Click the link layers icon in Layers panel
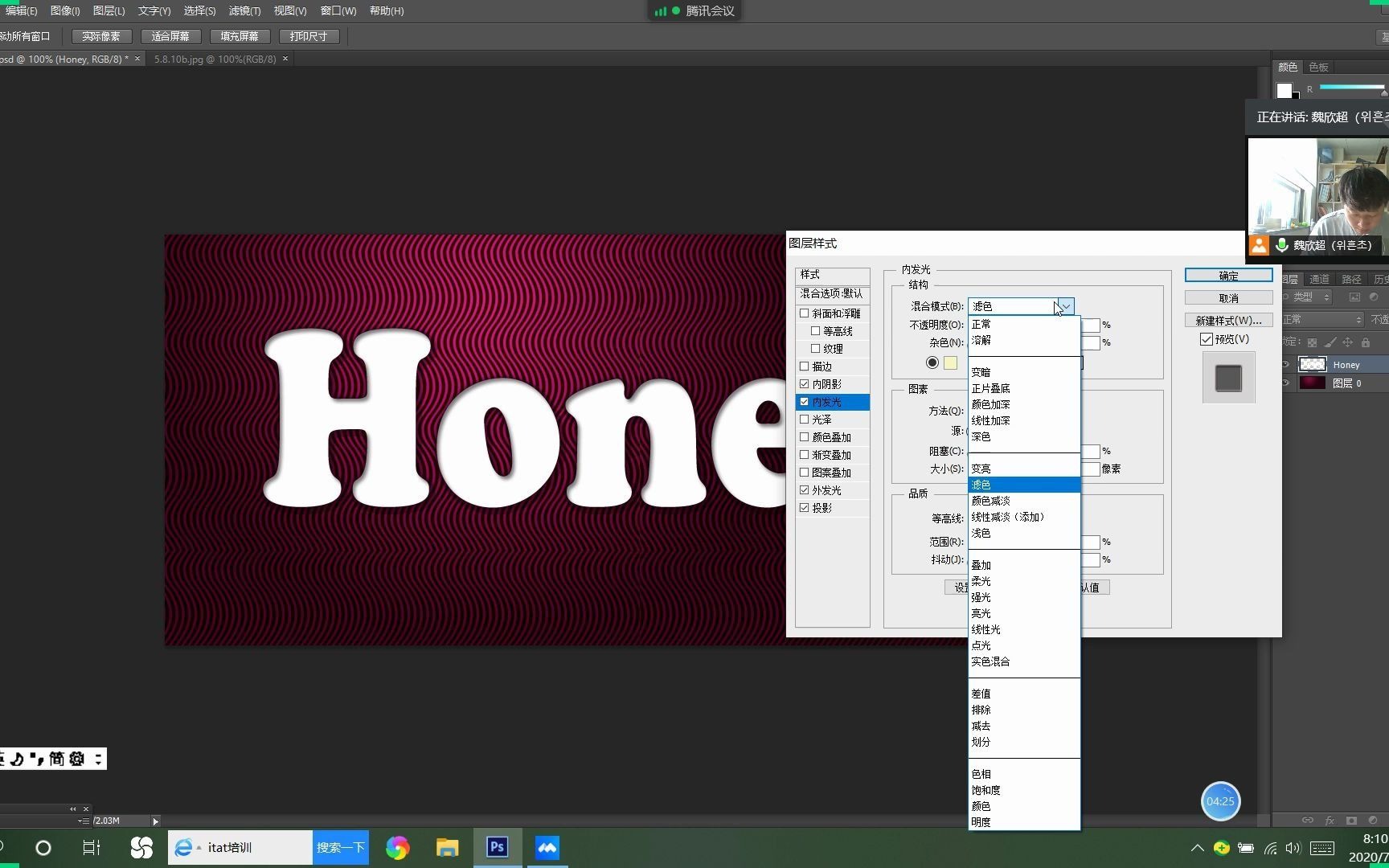 tap(1308, 821)
